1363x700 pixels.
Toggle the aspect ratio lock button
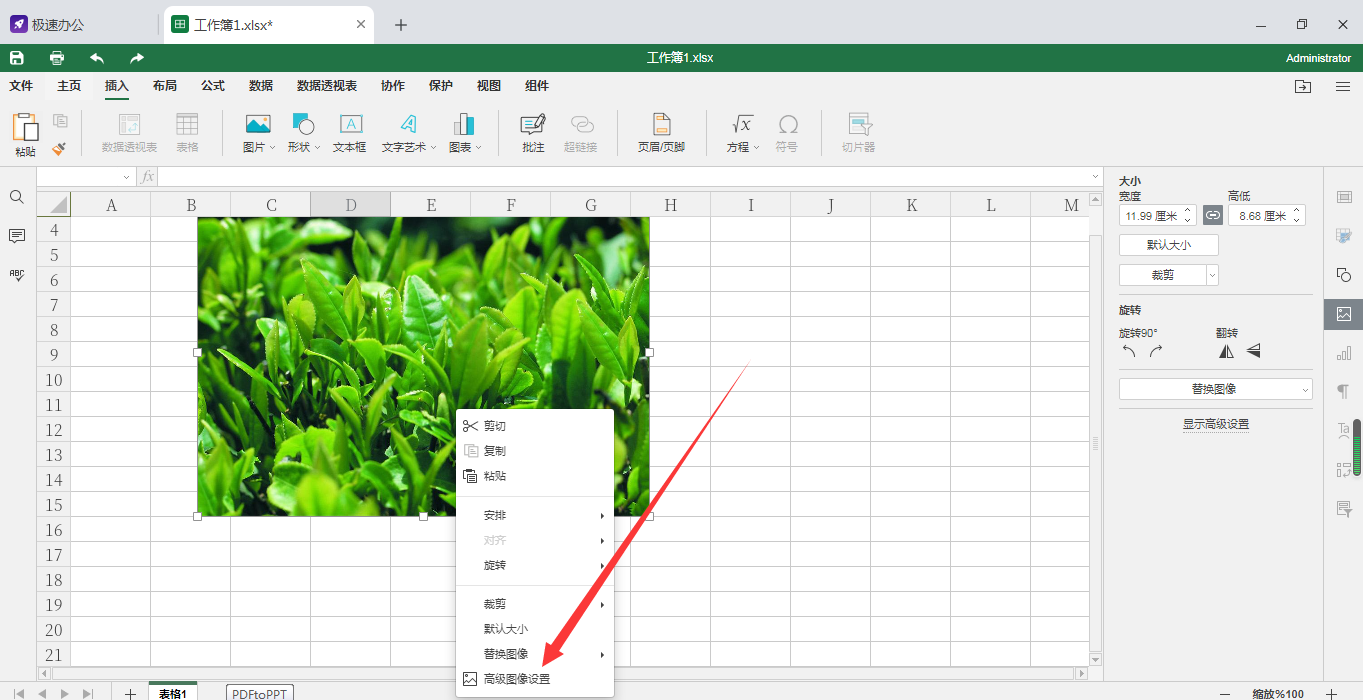[x=1213, y=215]
